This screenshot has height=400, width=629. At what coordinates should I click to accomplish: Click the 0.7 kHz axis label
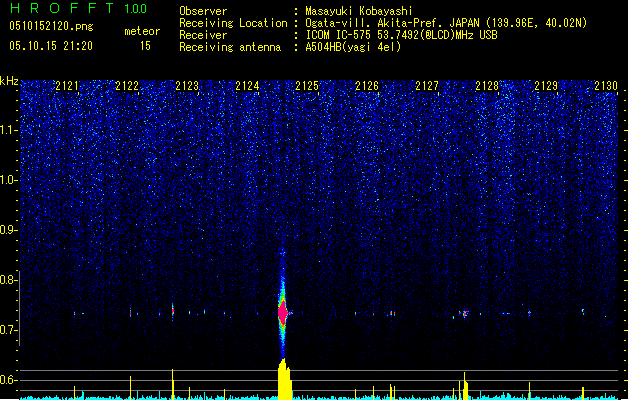click(x=9, y=330)
